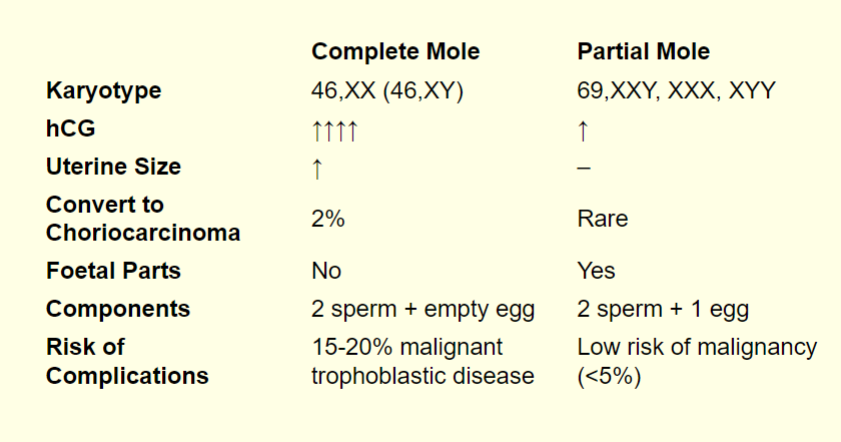Image resolution: width=841 pixels, height=442 pixels.
Task: Click the "Partial Mole" column header
Action: pyautogui.click(x=643, y=51)
